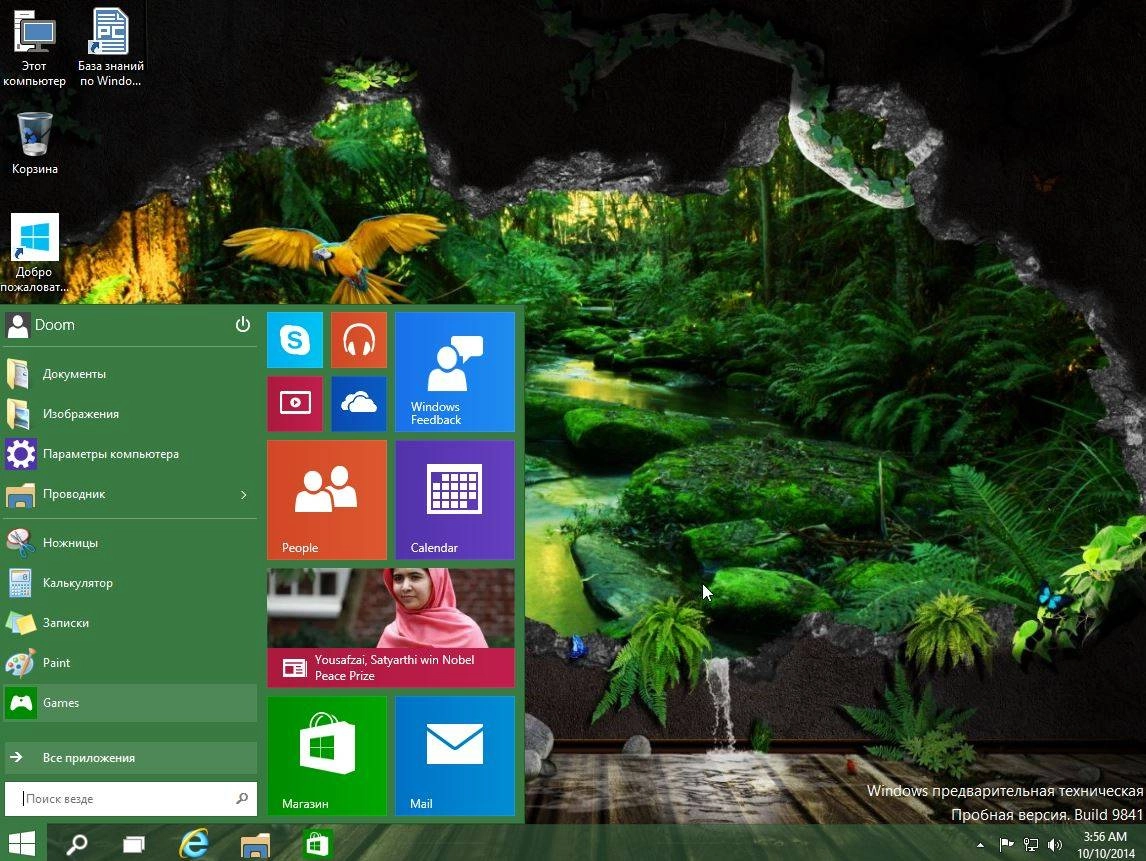Image resolution: width=1146 pixels, height=861 pixels.
Task: Open the OneDrive cloud tile
Action: coord(359,403)
